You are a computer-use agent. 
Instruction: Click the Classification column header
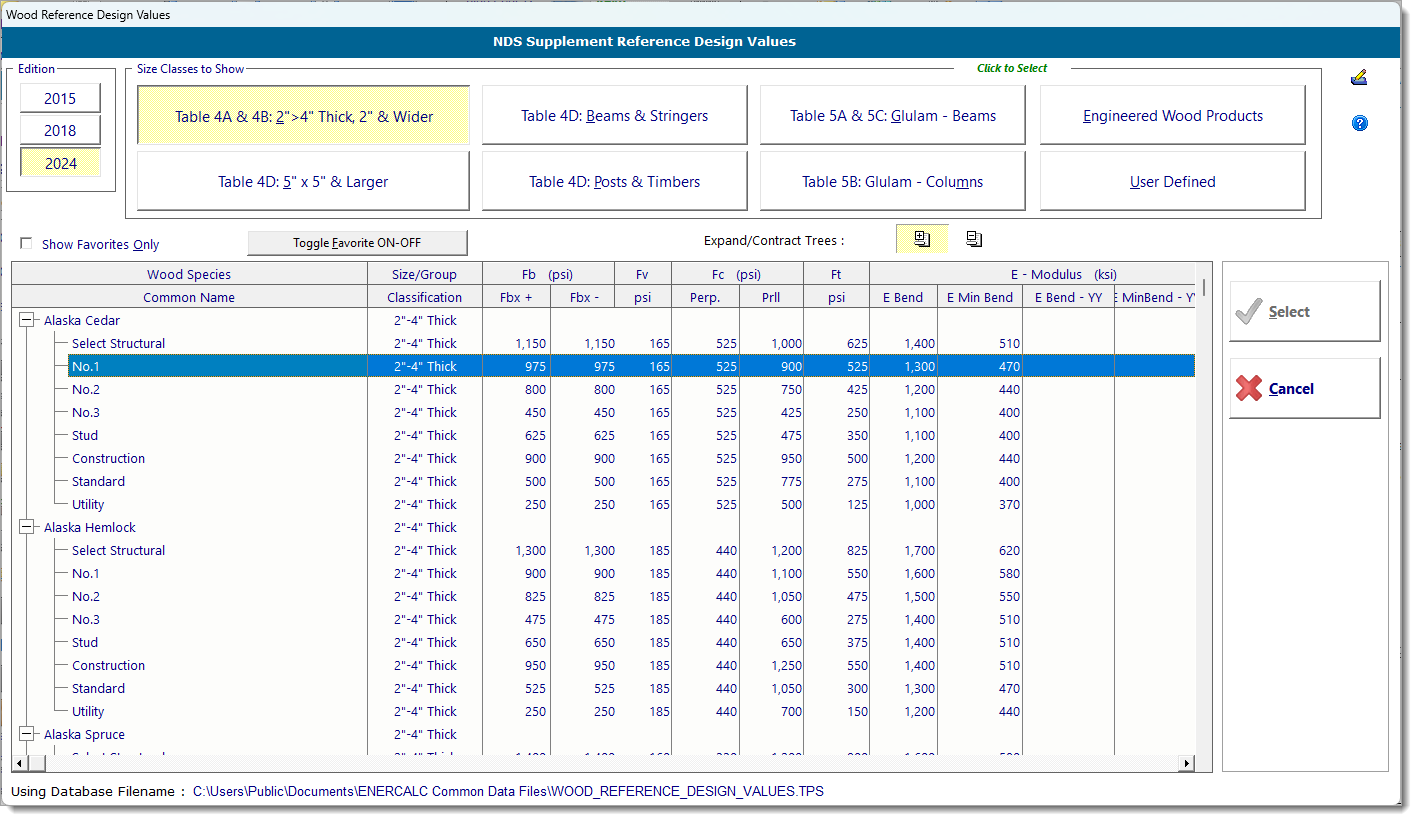click(425, 297)
